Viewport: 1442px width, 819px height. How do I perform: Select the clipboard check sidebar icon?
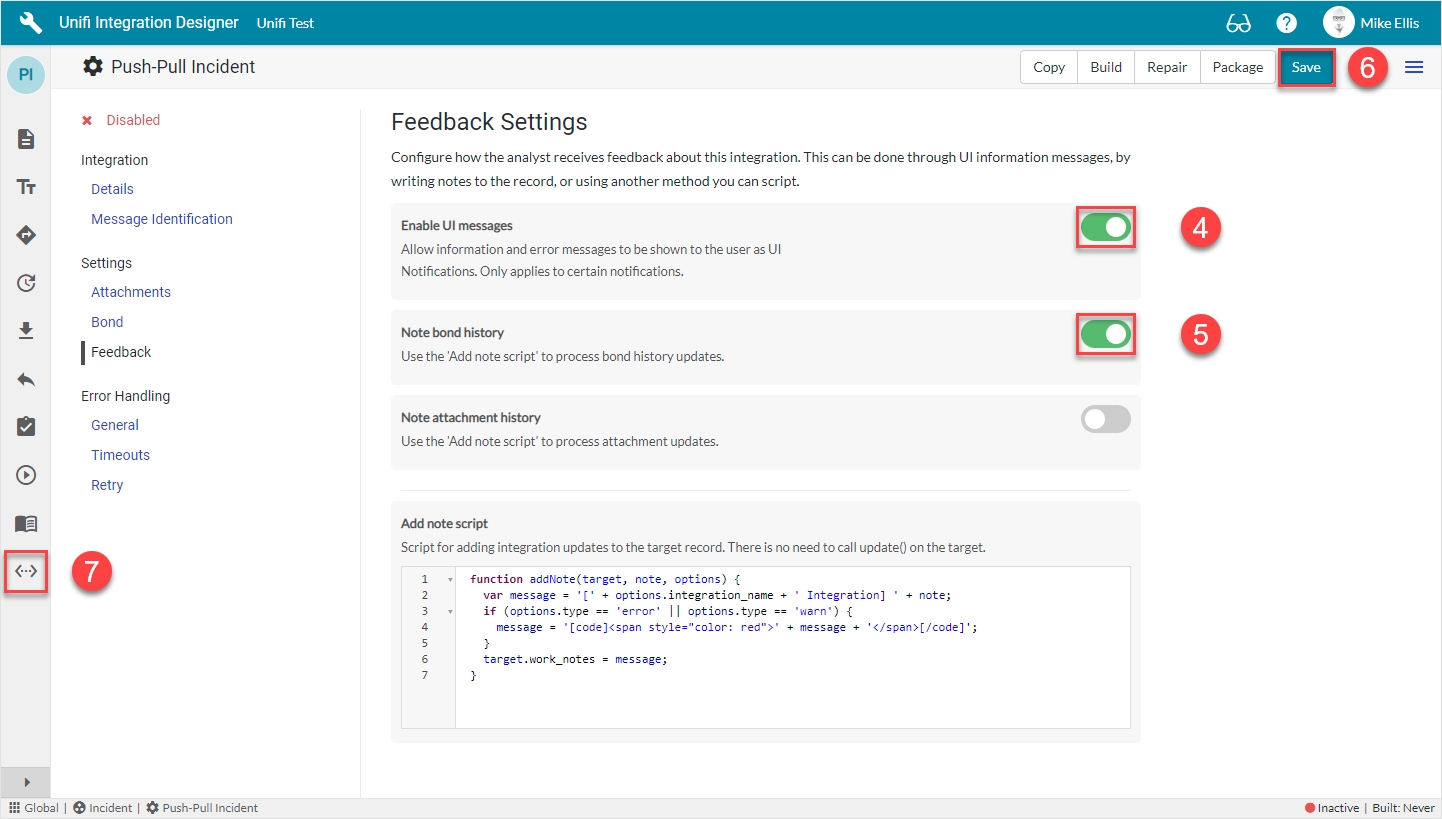click(x=26, y=427)
